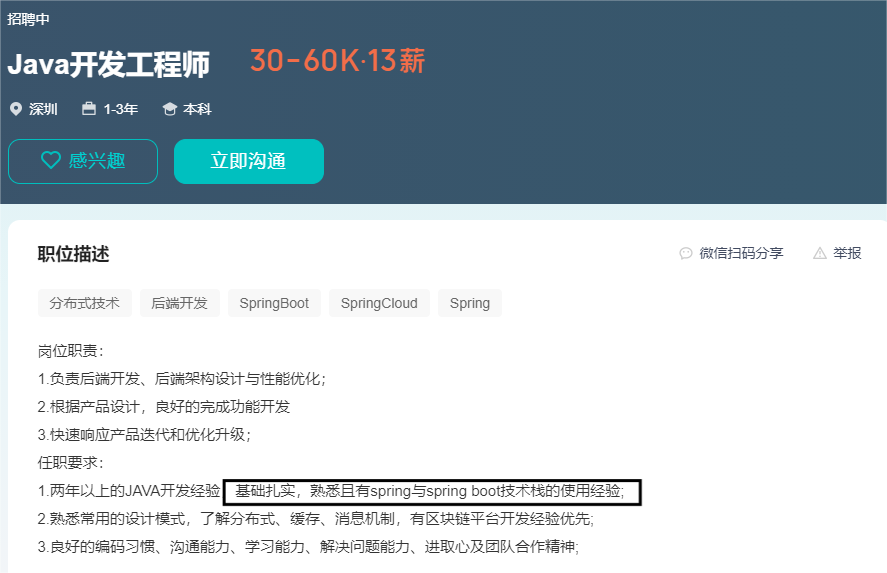Viewport: 887px width, 573px height.
Task: Select the Spring tag
Action: 470,303
